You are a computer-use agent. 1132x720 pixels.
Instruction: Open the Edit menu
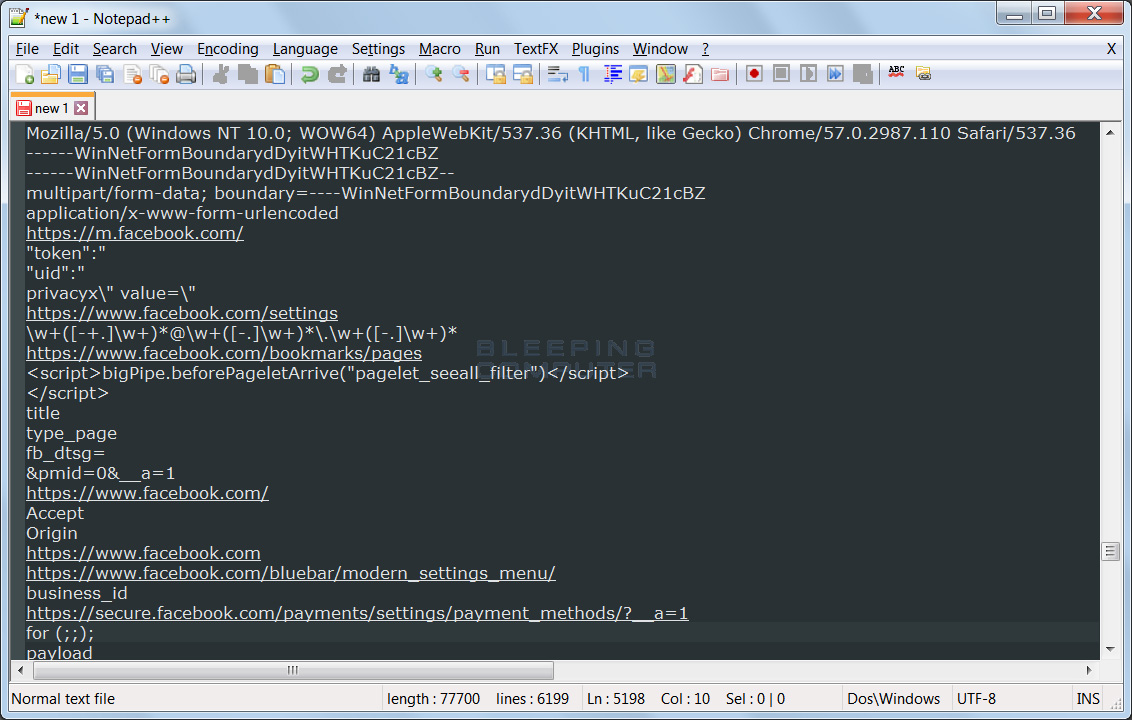tap(66, 48)
